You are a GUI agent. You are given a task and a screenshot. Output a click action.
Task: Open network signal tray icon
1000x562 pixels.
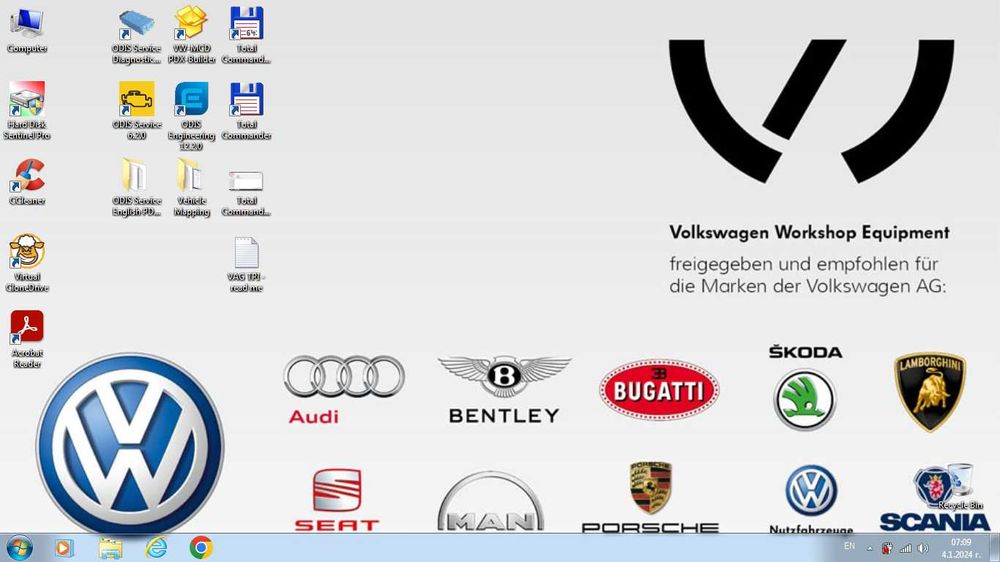tap(906, 548)
